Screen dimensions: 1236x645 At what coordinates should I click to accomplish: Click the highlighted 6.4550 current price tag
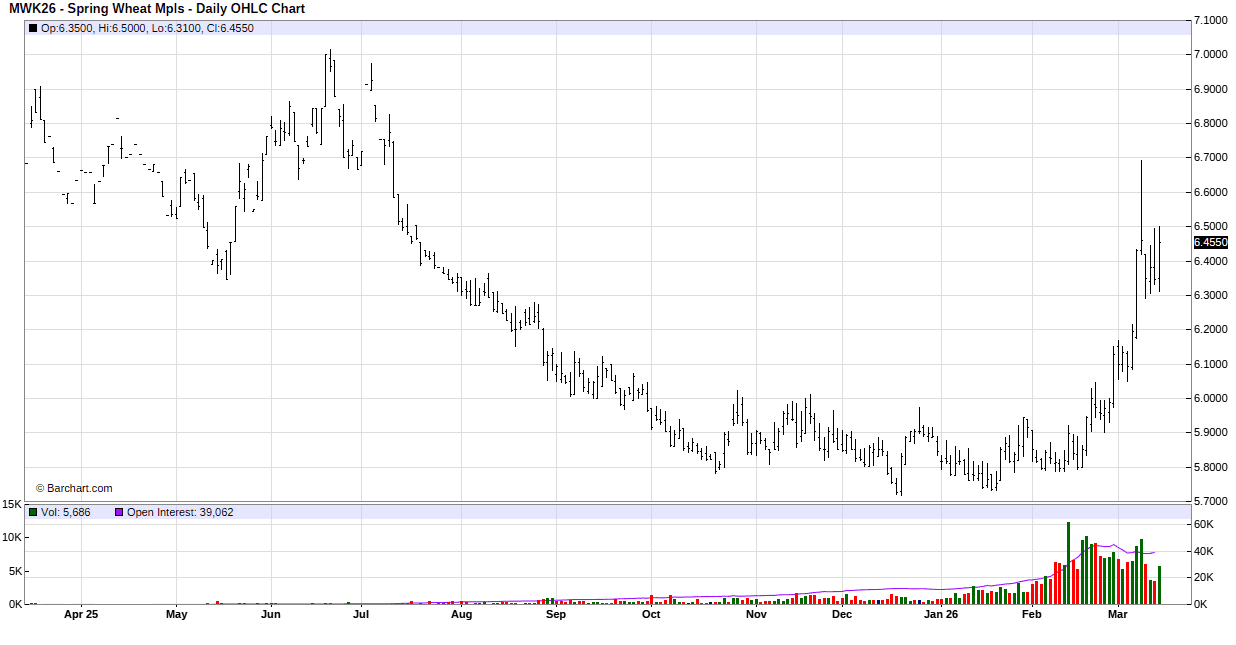pyautogui.click(x=1210, y=242)
